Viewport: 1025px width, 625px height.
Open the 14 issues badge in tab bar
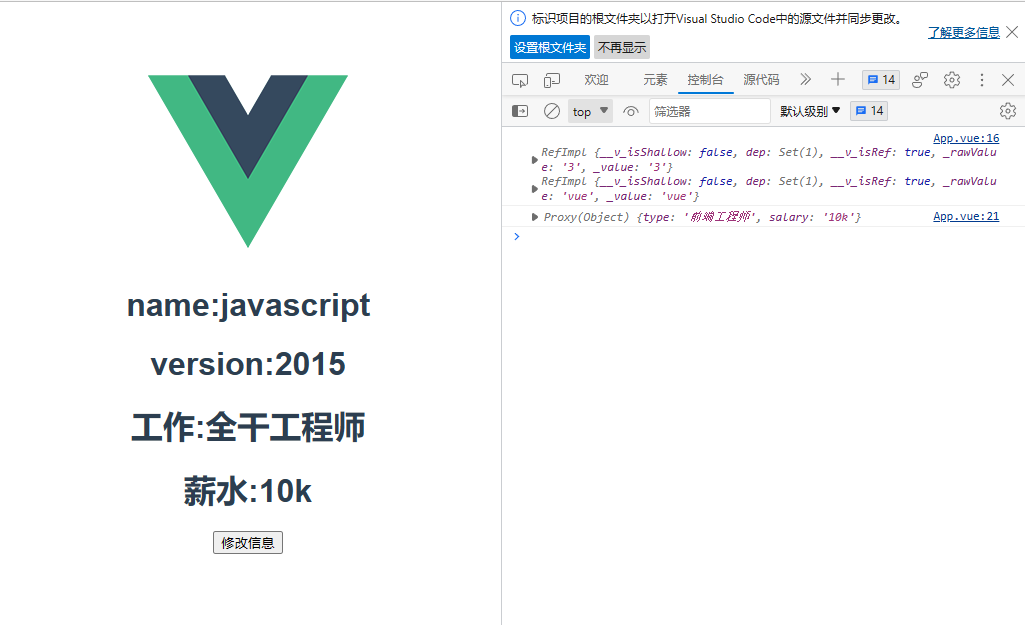click(881, 80)
